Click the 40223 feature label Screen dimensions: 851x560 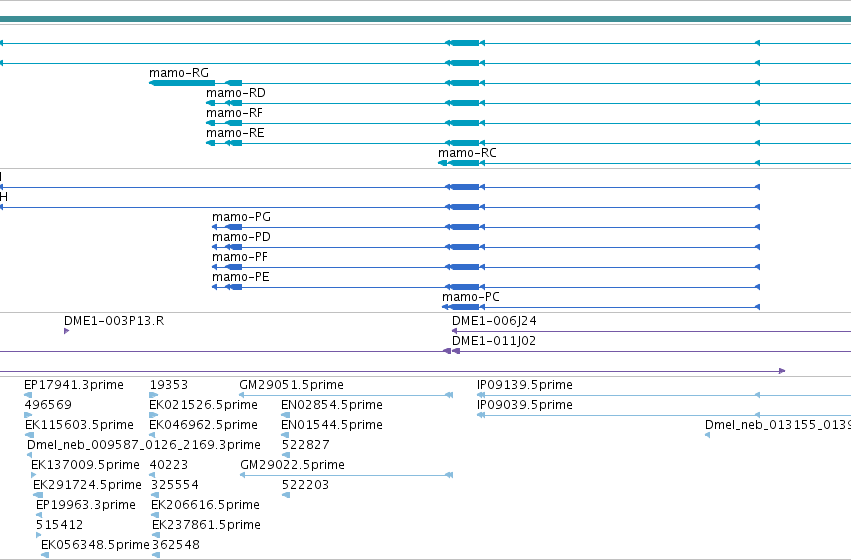pos(169,466)
